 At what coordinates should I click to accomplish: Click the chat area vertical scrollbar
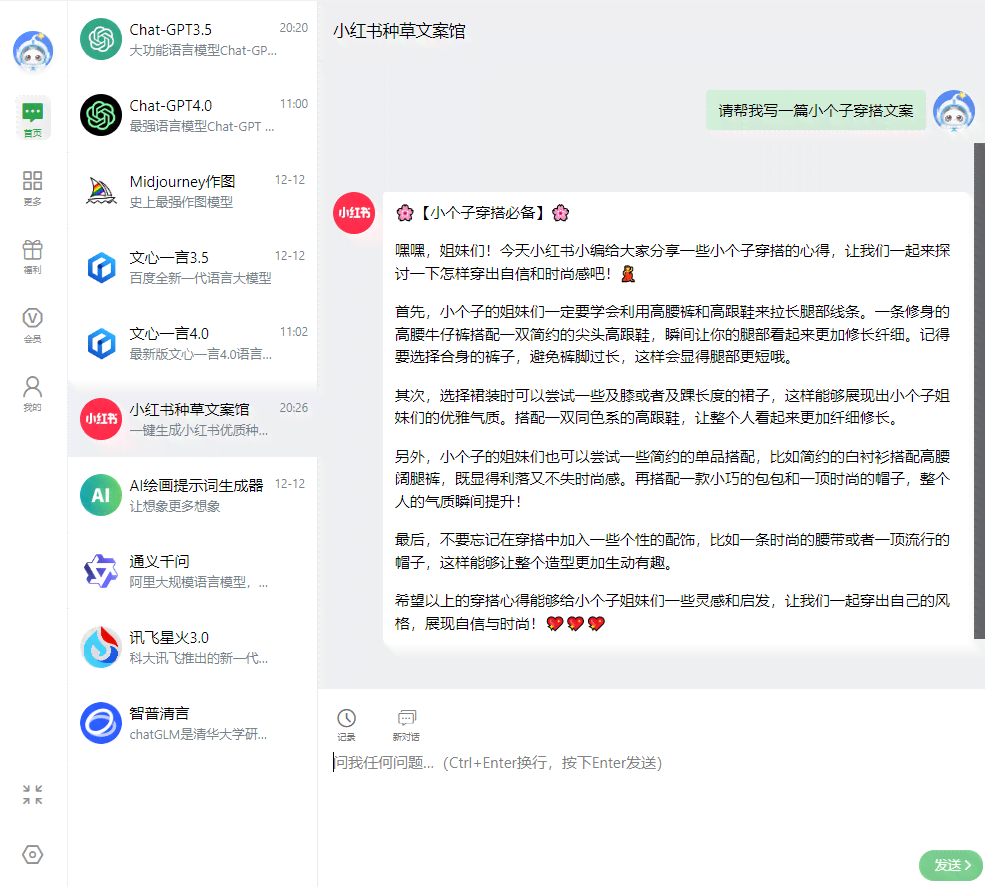pos(979,391)
